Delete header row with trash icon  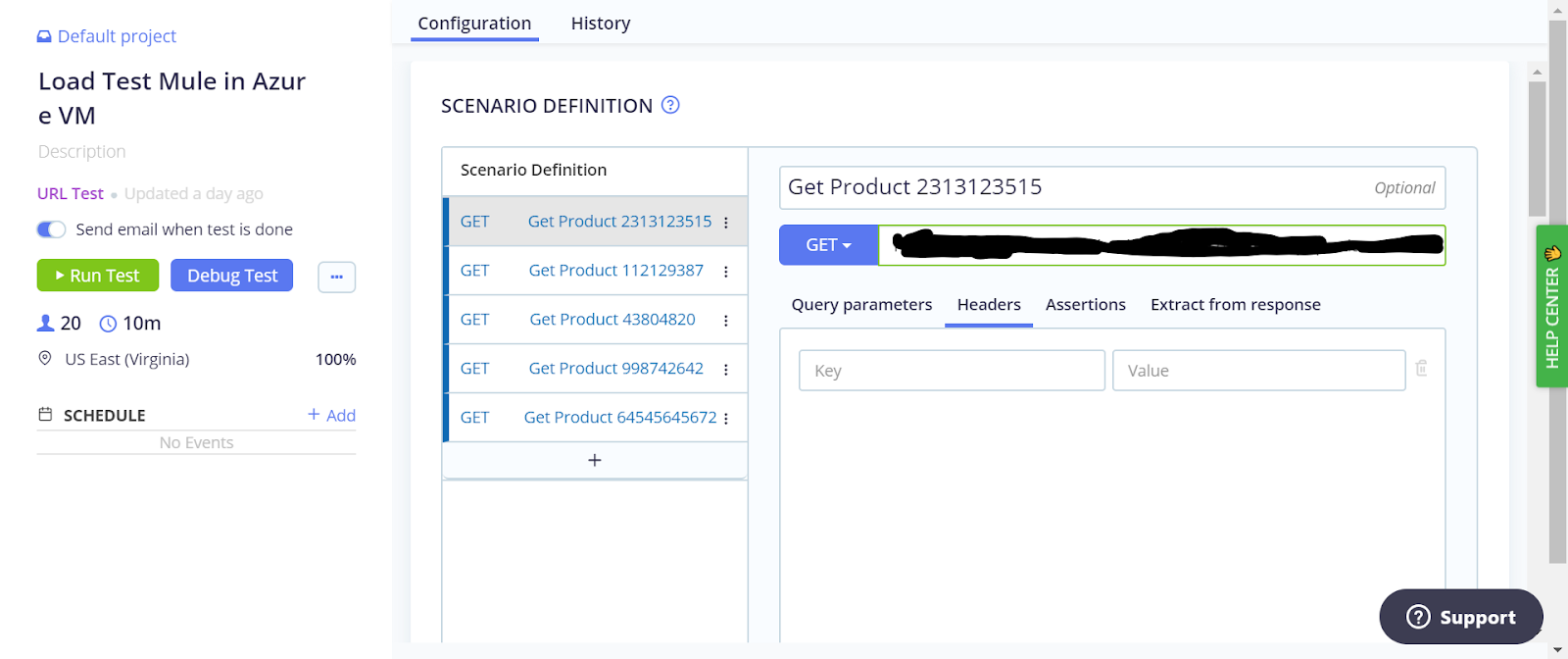click(x=1421, y=369)
